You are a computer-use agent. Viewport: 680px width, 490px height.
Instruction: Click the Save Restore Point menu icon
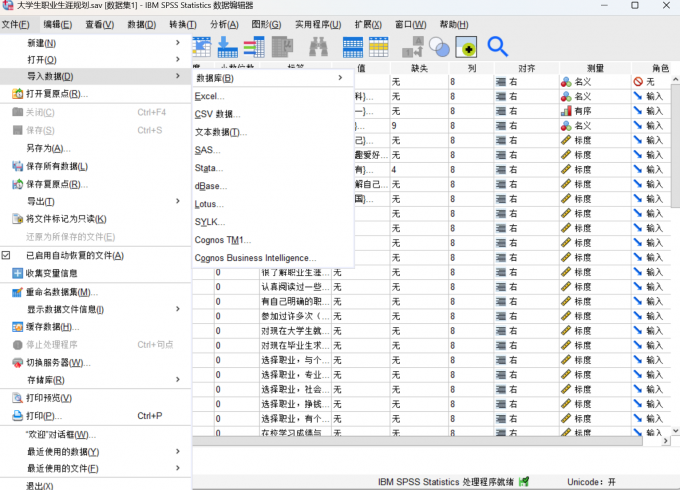17,184
